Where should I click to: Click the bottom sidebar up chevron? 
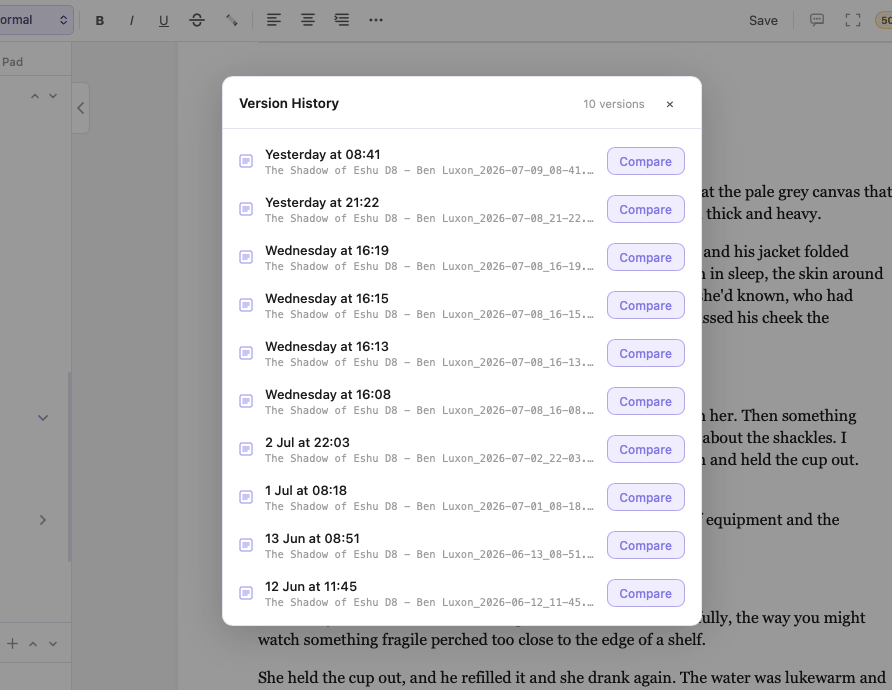[33, 644]
